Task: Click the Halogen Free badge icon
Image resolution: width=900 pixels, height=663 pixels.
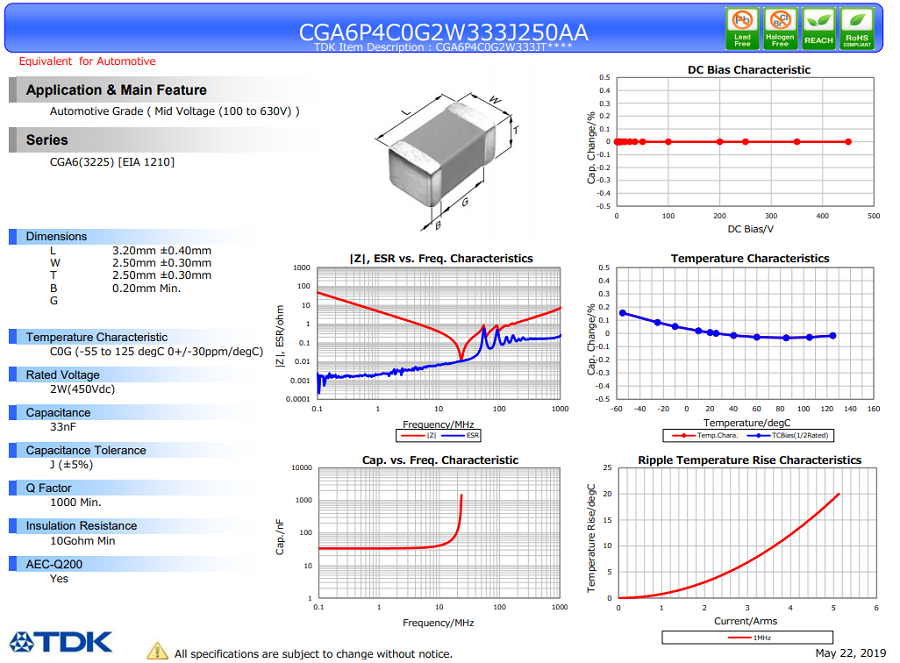Action: point(780,29)
